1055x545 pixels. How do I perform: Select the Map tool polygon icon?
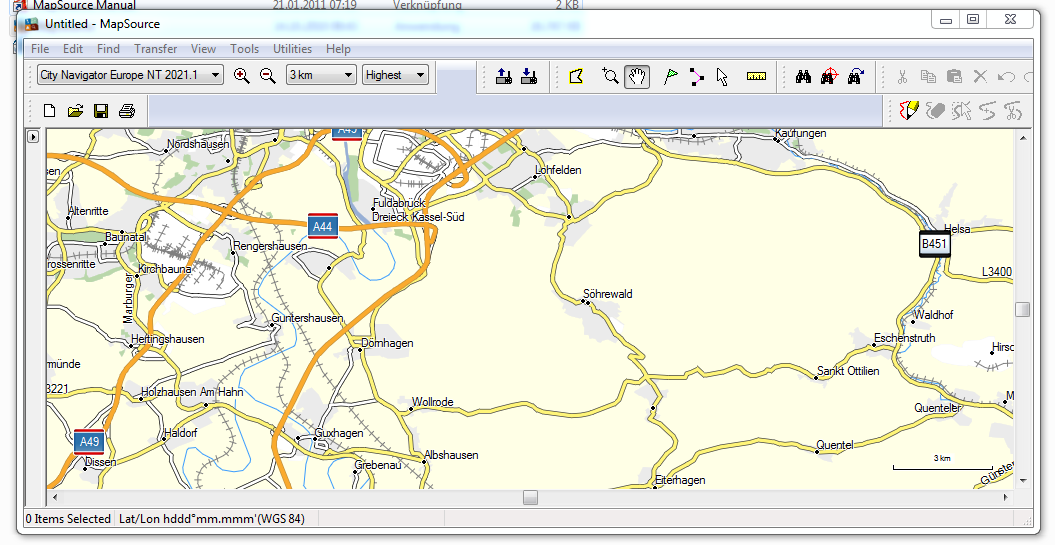pos(576,76)
